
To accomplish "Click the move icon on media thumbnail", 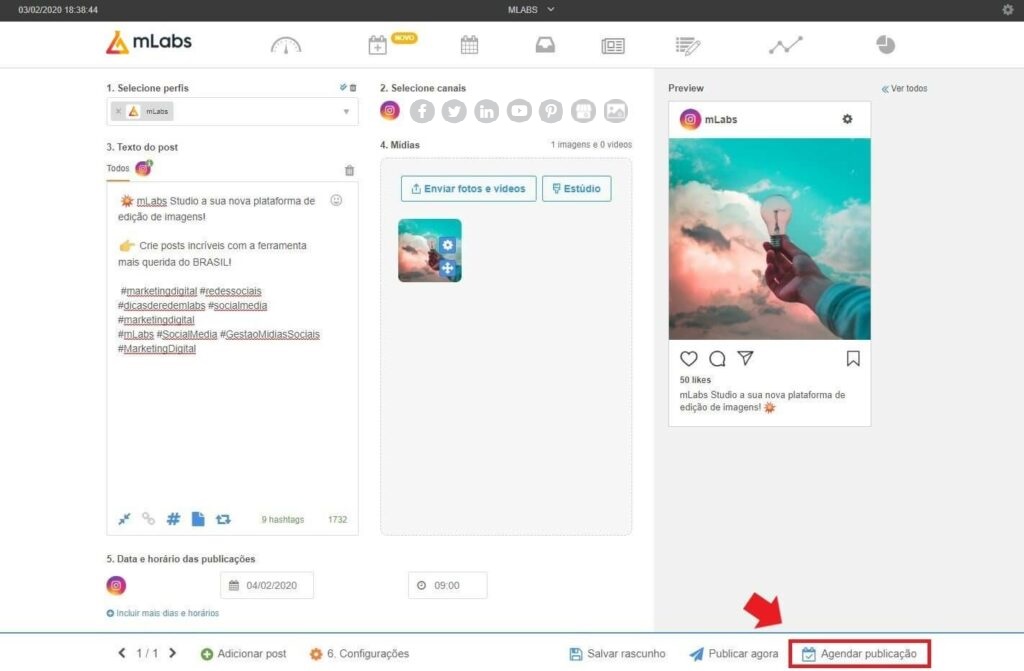I will pyautogui.click(x=447, y=268).
